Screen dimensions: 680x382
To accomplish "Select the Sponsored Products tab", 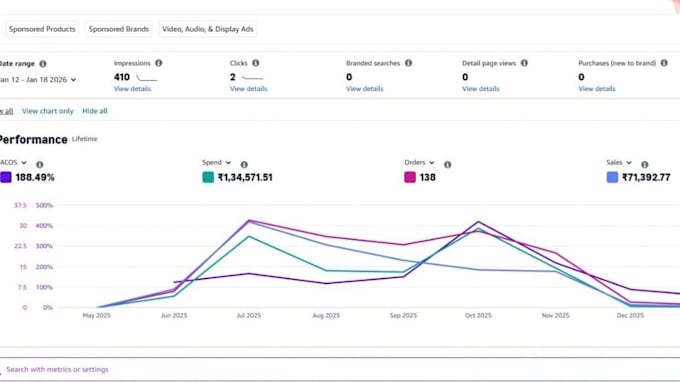I will 42,29.
